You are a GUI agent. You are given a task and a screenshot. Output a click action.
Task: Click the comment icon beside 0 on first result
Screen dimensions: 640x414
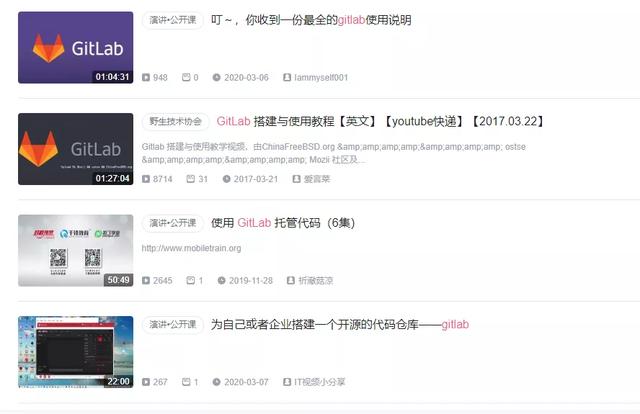[x=186, y=77]
